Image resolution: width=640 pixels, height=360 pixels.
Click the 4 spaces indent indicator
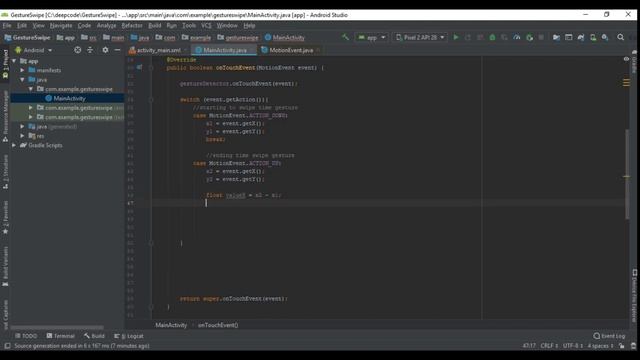[x=600, y=346]
